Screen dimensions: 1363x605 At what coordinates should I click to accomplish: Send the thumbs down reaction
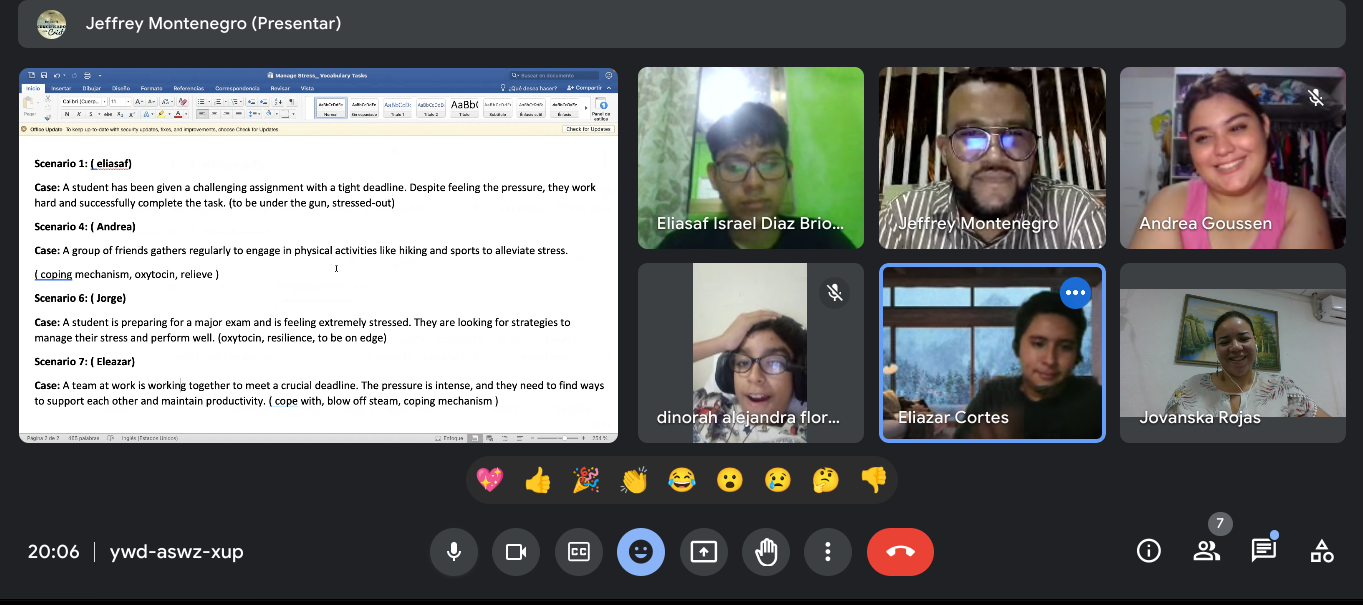874,481
